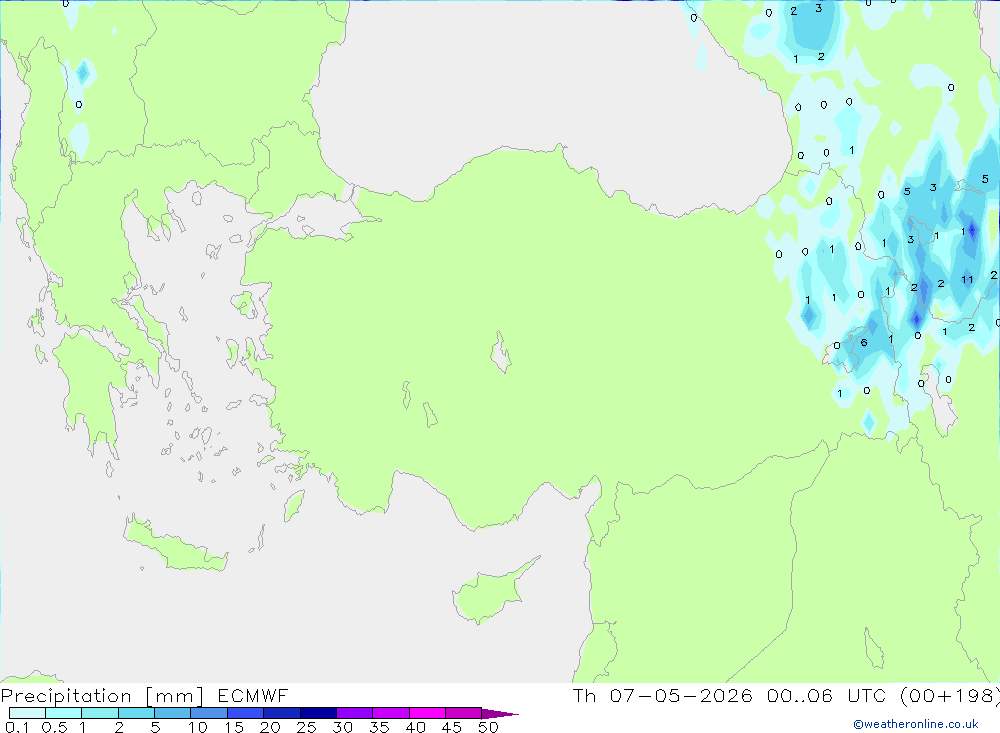The image size is (1000, 733).
Task: Click the 1–2 mm legend color box
Action: point(99,713)
